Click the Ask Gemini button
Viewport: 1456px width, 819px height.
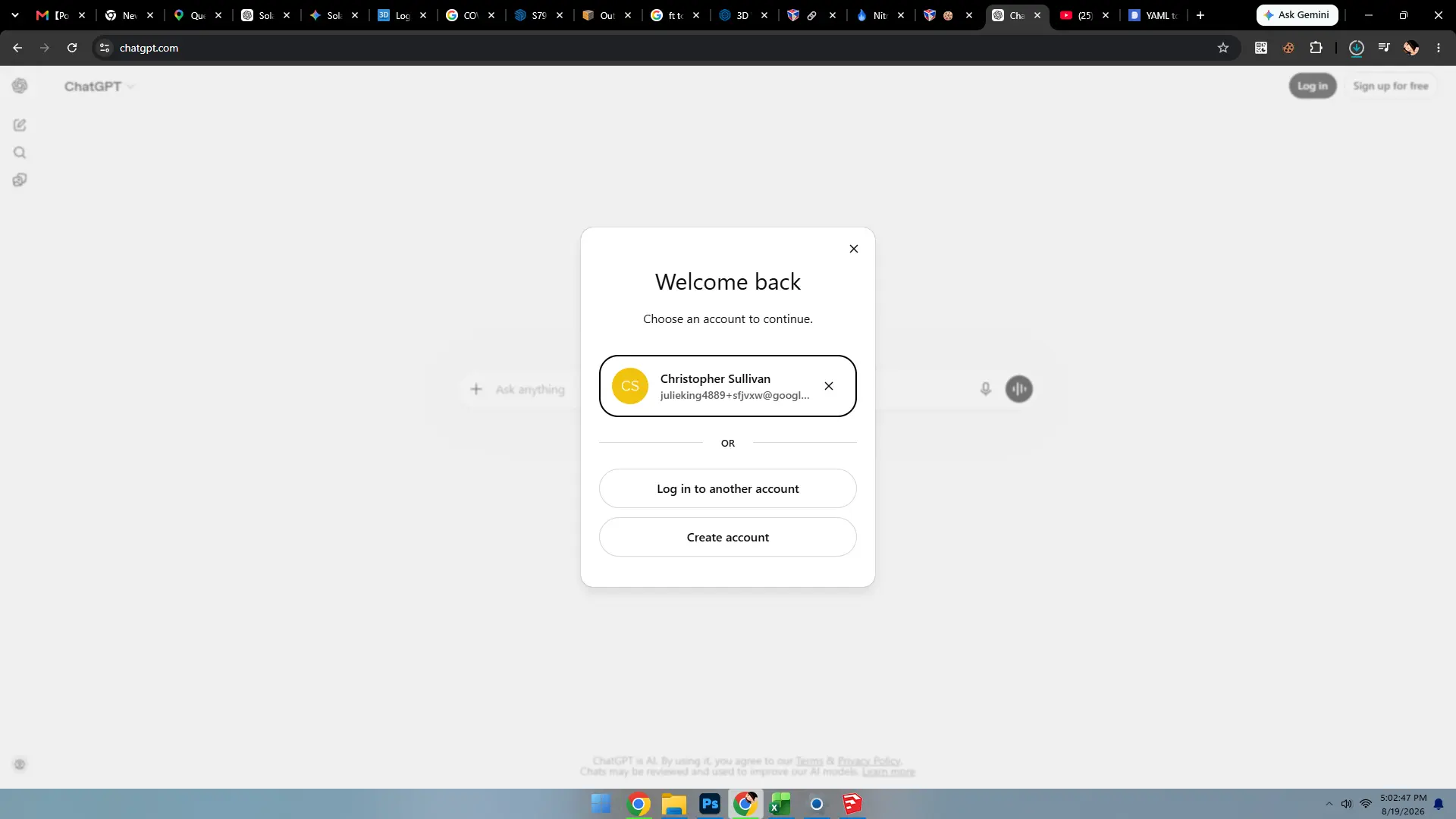click(1297, 15)
